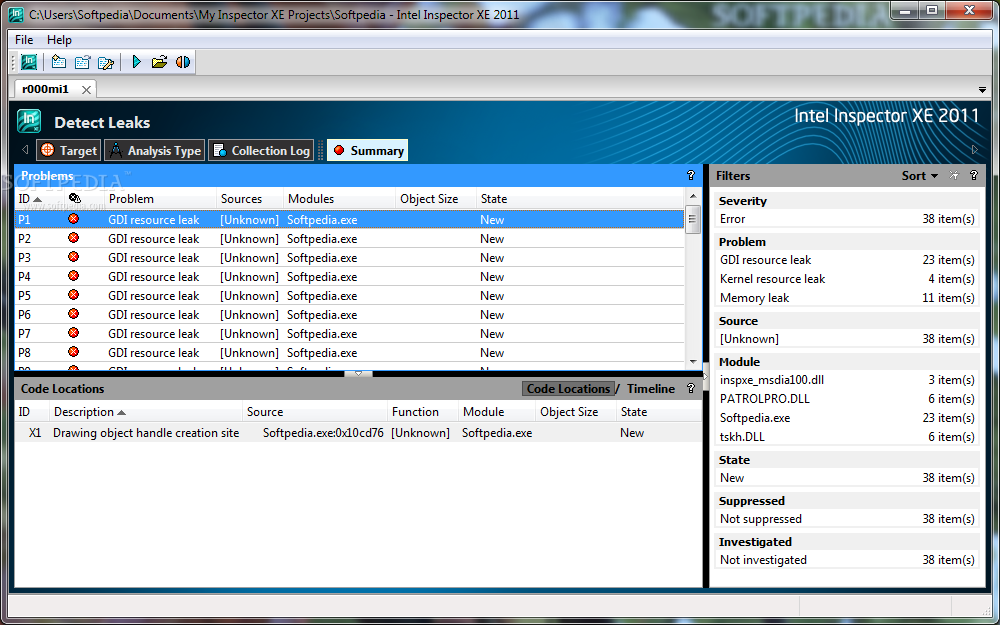Image resolution: width=1000 pixels, height=625 pixels.
Task: Open help for the Problems pane
Action: [x=690, y=175]
